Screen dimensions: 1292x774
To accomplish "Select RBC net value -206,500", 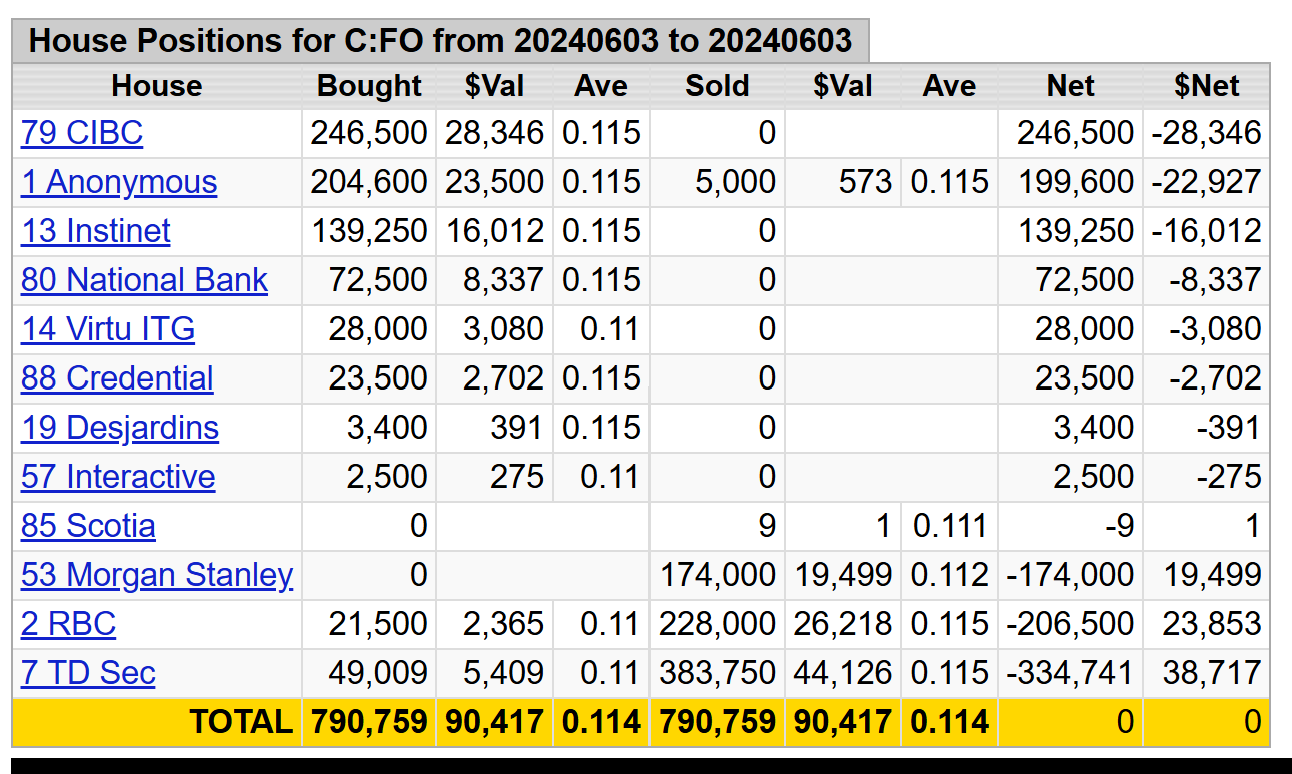I will 1070,624.
